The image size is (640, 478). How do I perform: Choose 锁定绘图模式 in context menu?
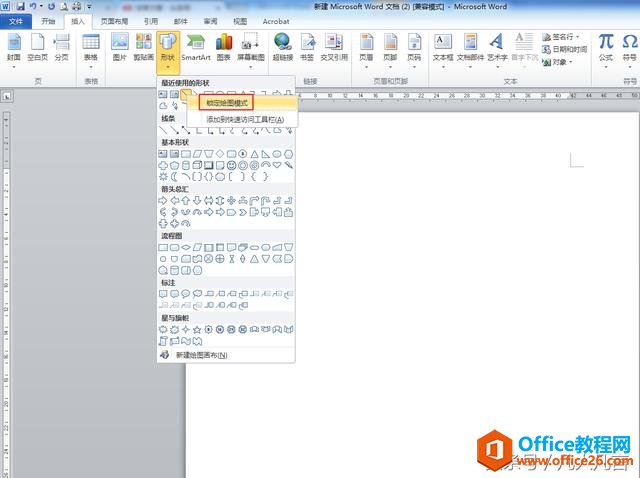(x=227, y=103)
